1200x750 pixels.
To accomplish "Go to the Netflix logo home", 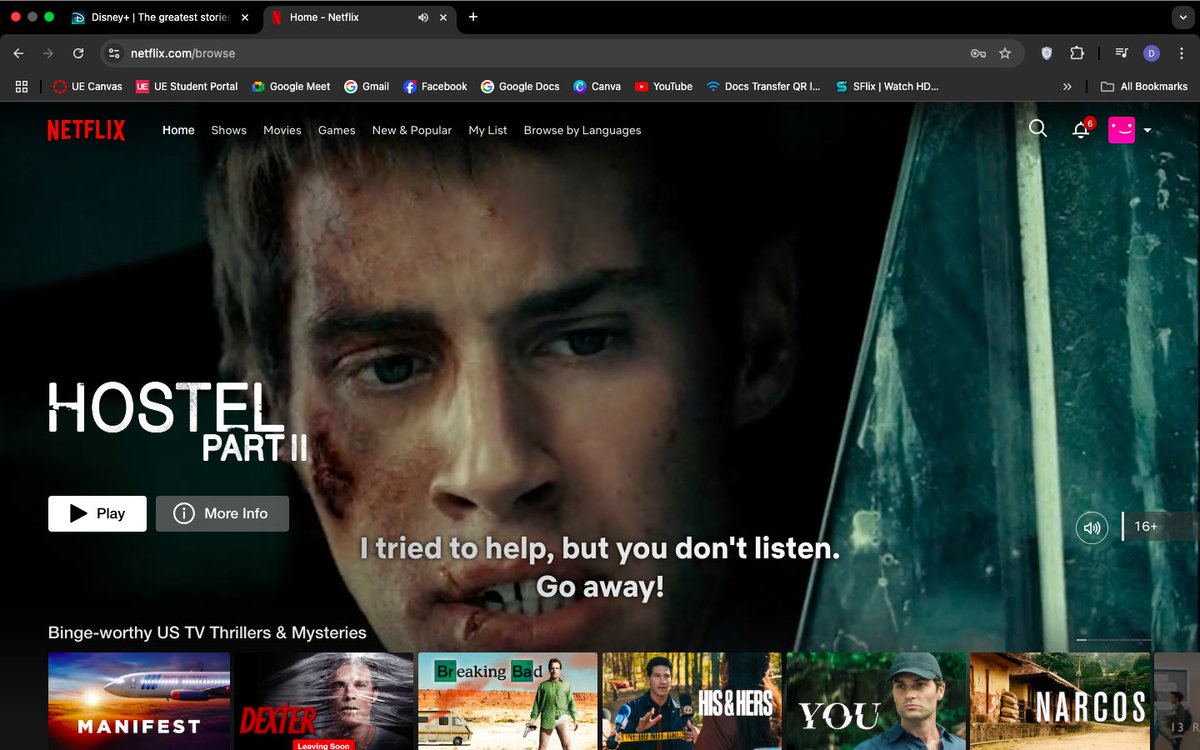I will coord(86,130).
